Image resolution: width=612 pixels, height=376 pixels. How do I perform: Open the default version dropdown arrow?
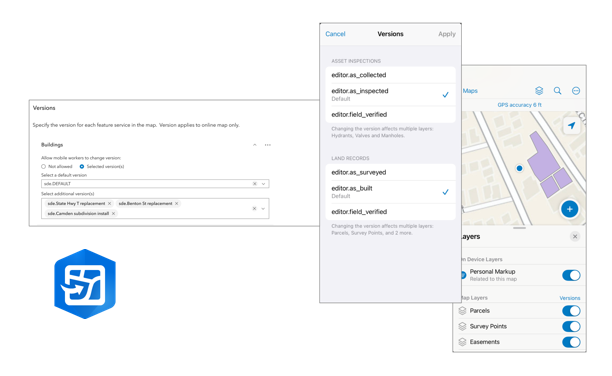263,184
